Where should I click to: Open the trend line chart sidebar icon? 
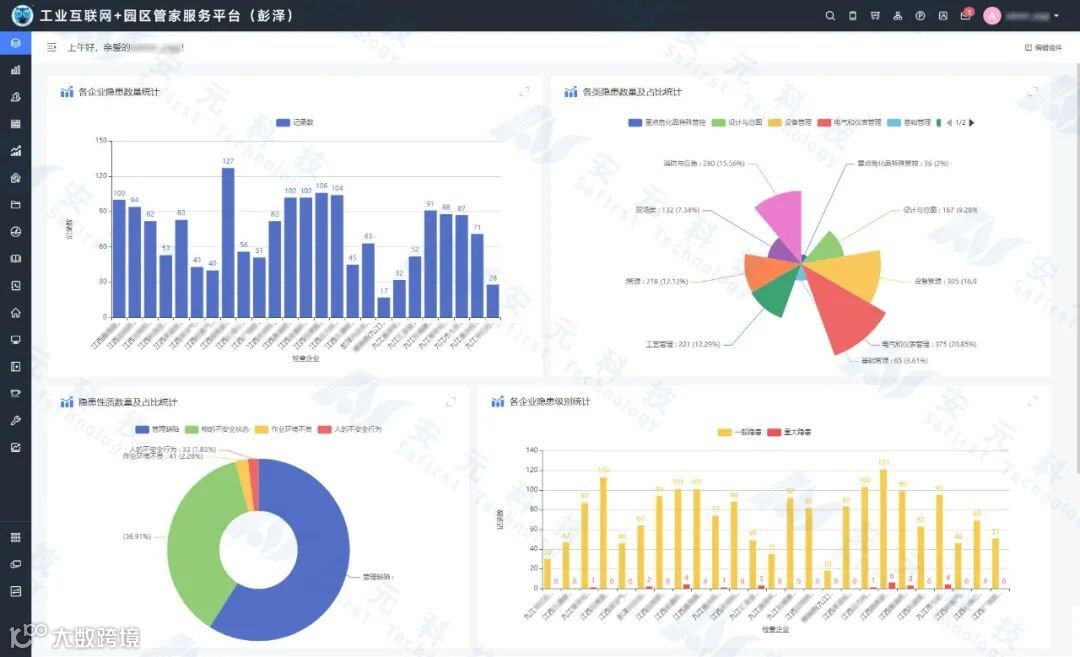[15, 151]
